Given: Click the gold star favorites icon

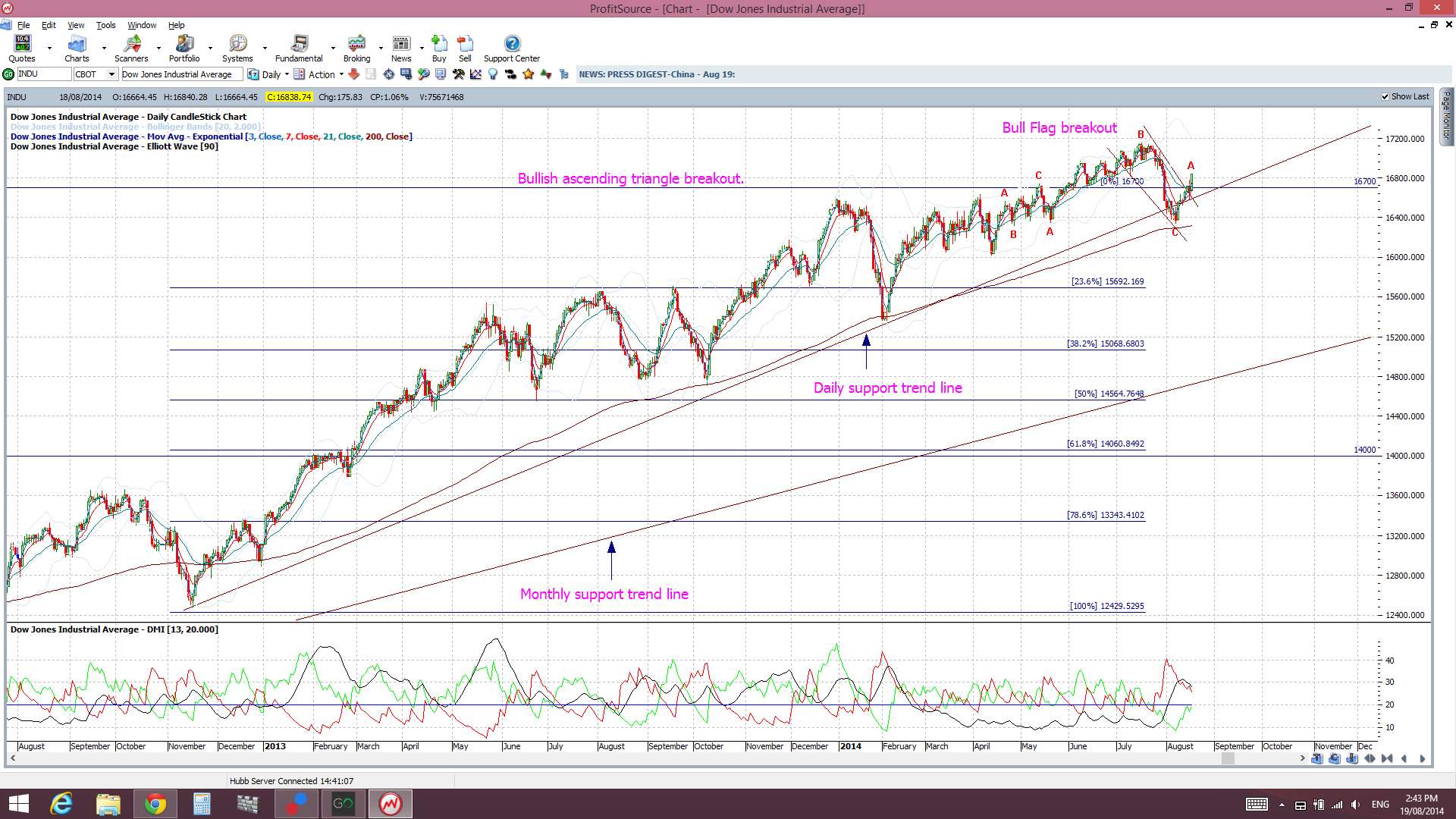Looking at the screenshot, I should point(528,74).
